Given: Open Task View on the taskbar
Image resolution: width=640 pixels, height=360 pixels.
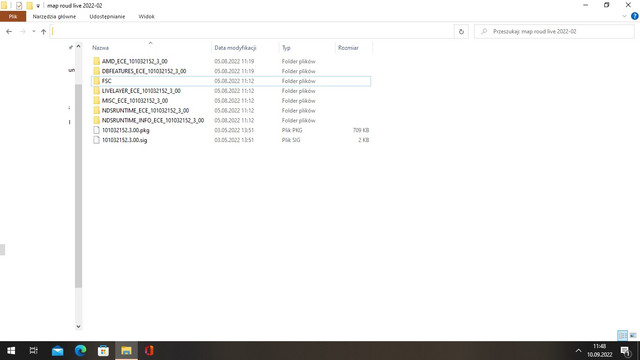Looking at the screenshot, I should pyautogui.click(x=33, y=351).
